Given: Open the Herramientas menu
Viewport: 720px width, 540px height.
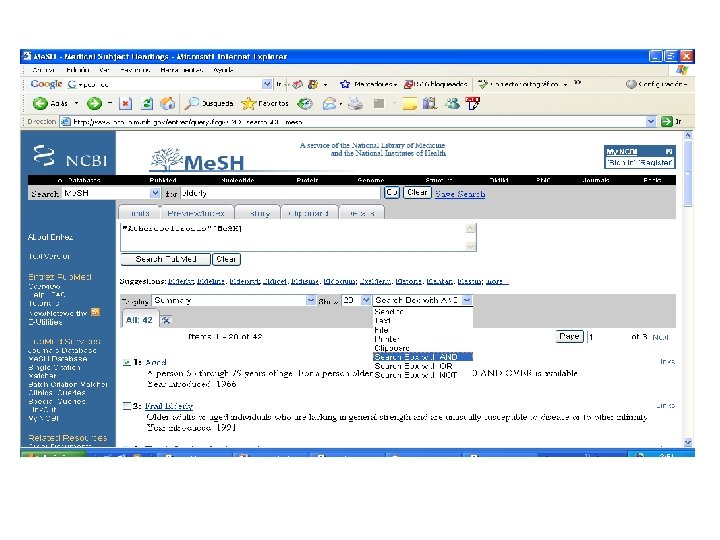Looking at the screenshot, I should click(182, 70).
